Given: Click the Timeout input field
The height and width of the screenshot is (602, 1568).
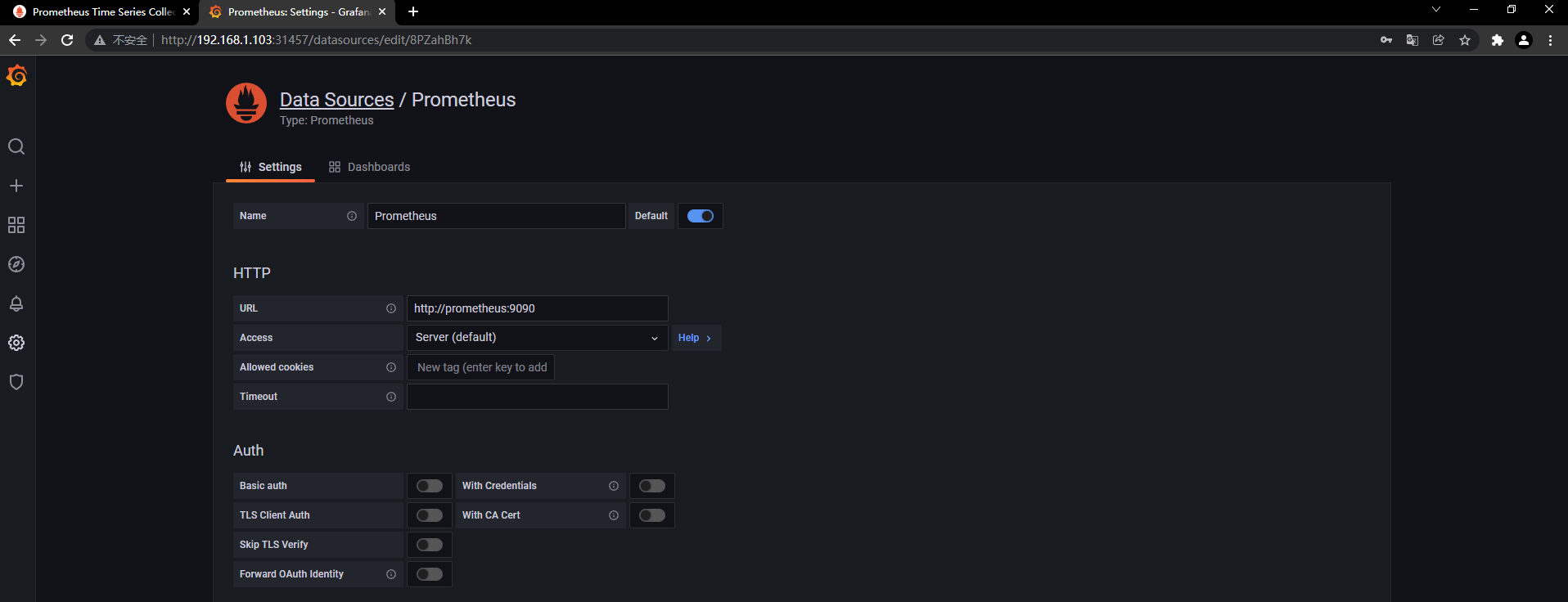Looking at the screenshot, I should 538,397.
